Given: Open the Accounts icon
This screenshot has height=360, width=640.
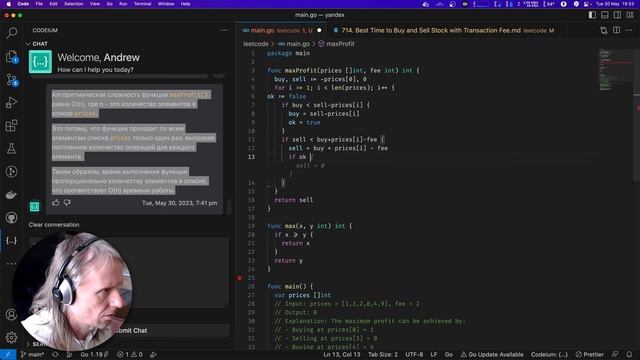Looking at the screenshot, I should click(x=11, y=315).
